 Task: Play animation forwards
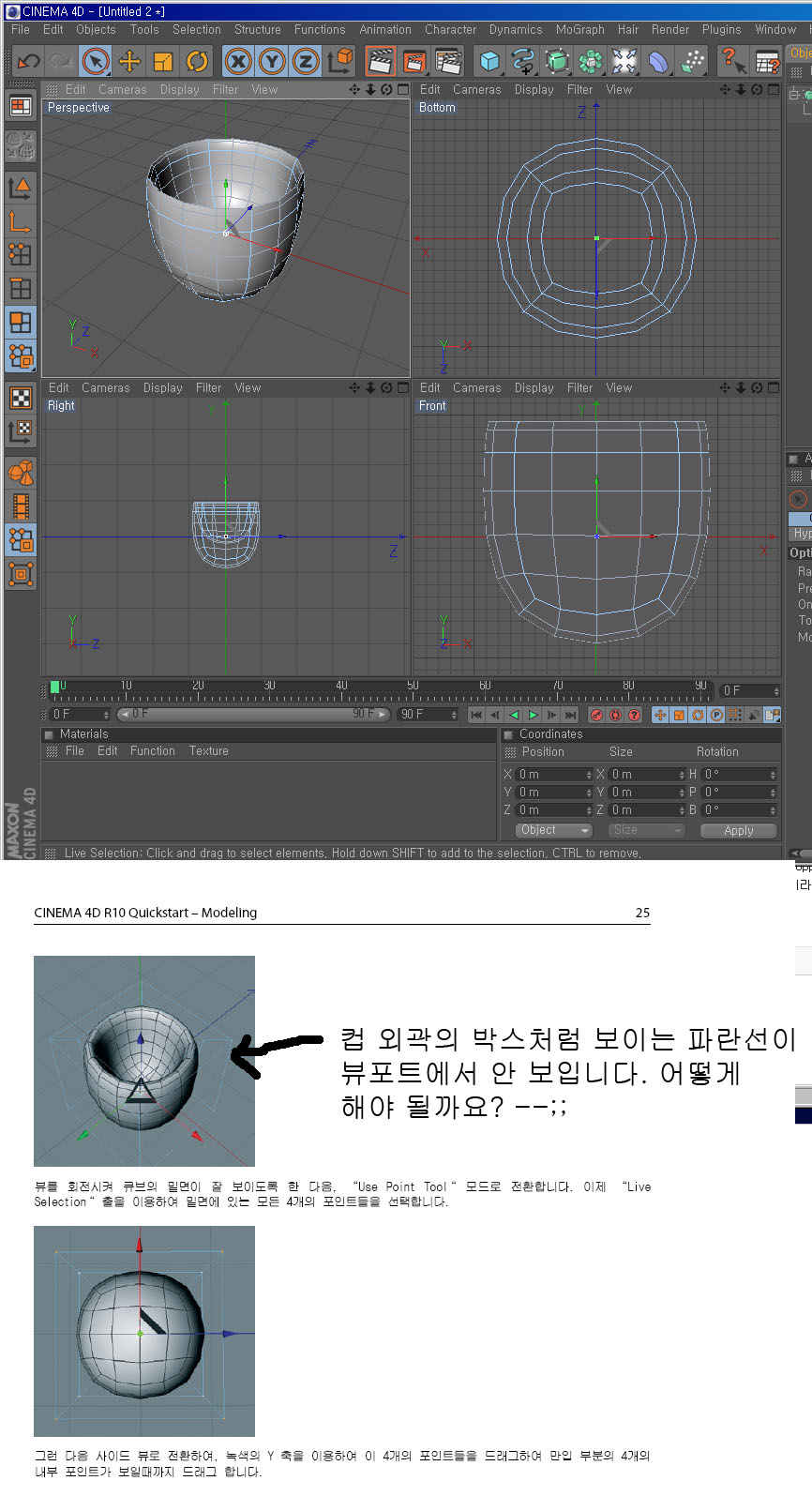click(533, 715)
